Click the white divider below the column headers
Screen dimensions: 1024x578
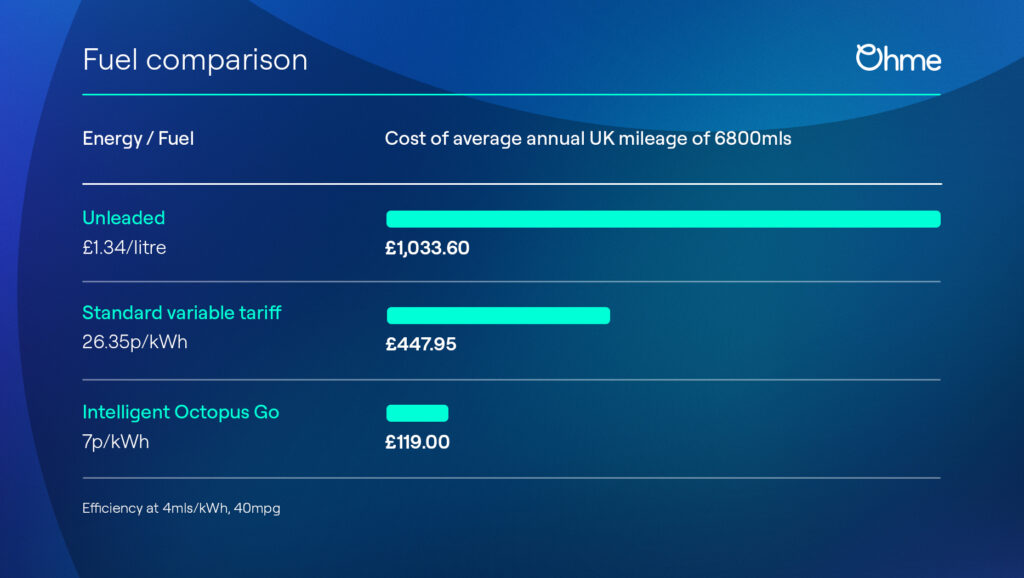[511, 184]
